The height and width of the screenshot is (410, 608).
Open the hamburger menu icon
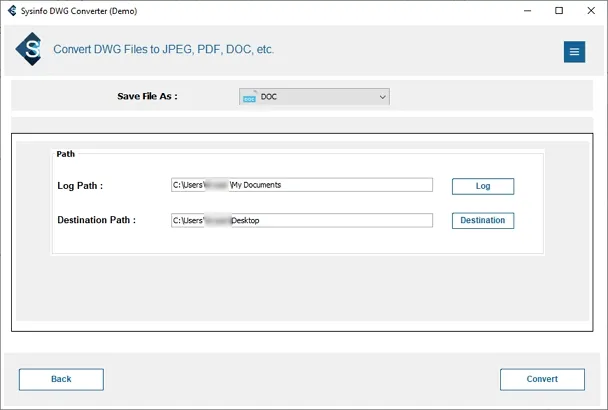pyautogui.click(x=574, y=52)
